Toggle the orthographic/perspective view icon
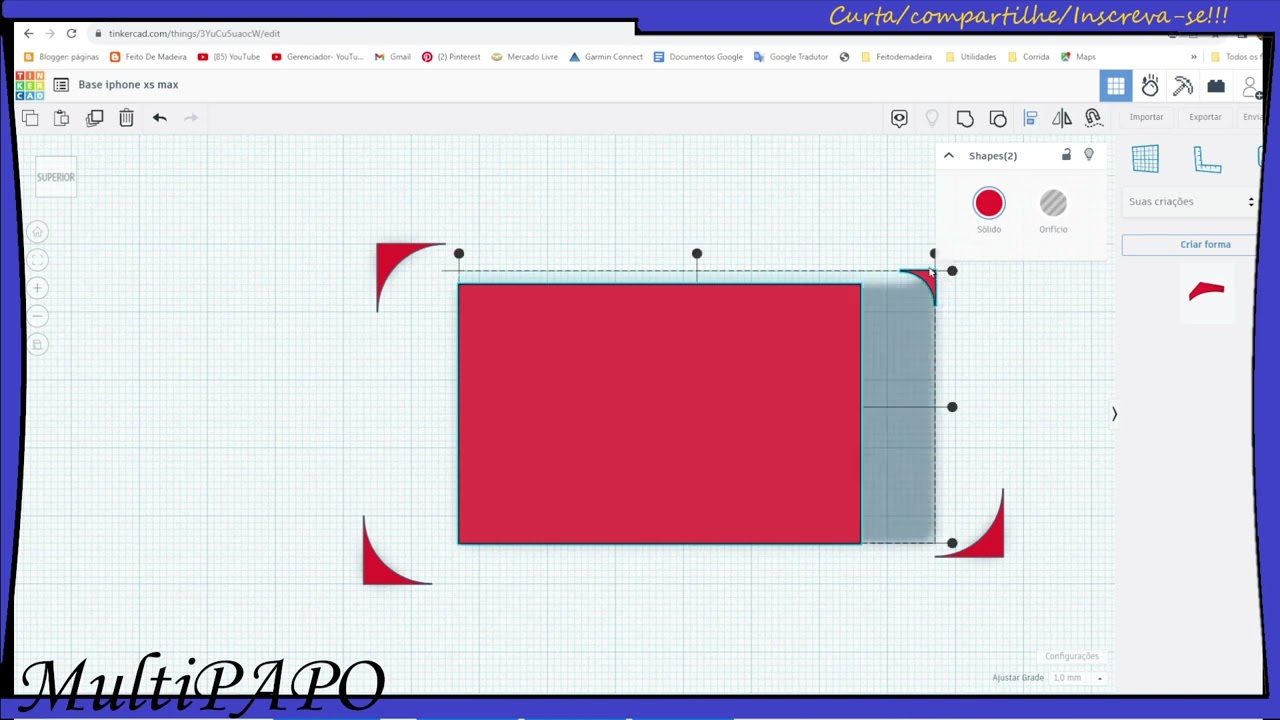The image size is (1280, 720). pos(37,344)
